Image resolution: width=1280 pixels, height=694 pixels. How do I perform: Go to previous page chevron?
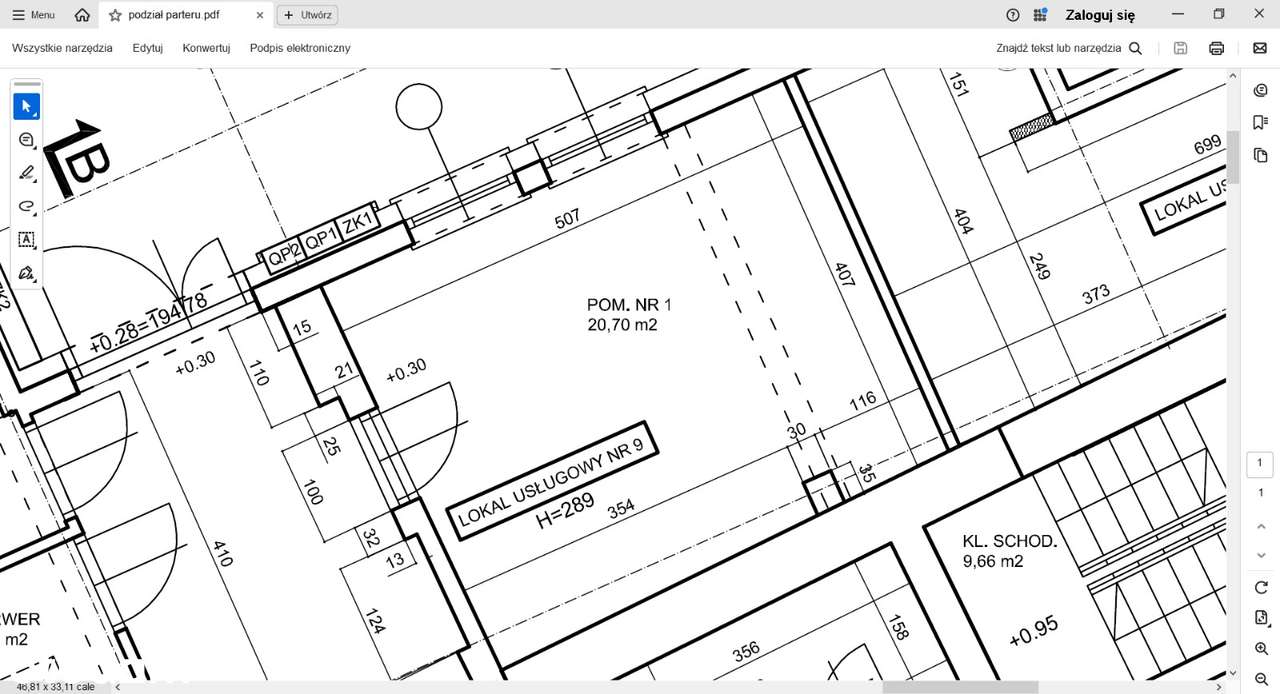[x=1260, y=525]
